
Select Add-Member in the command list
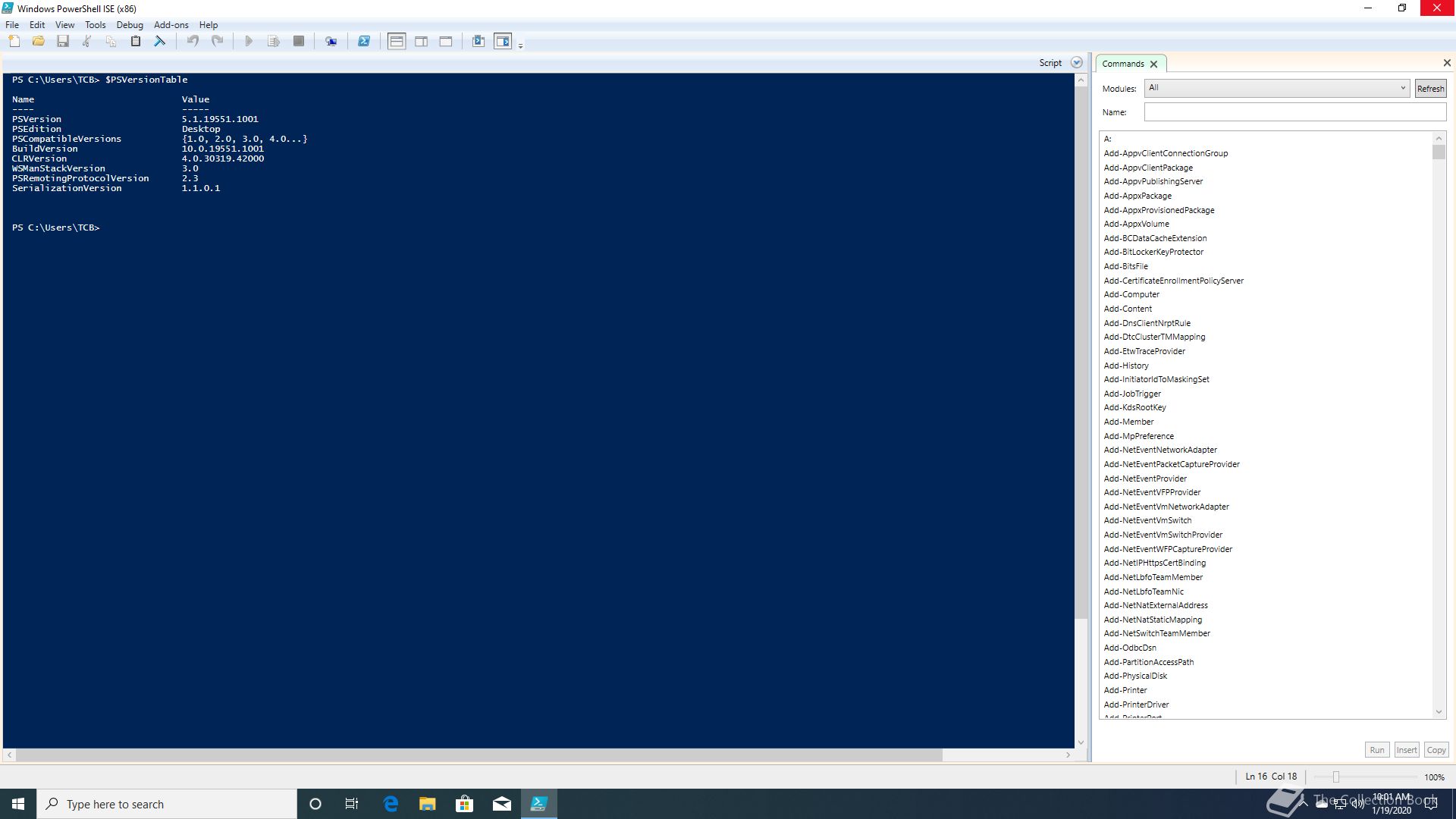click(x=1128, y=422)
